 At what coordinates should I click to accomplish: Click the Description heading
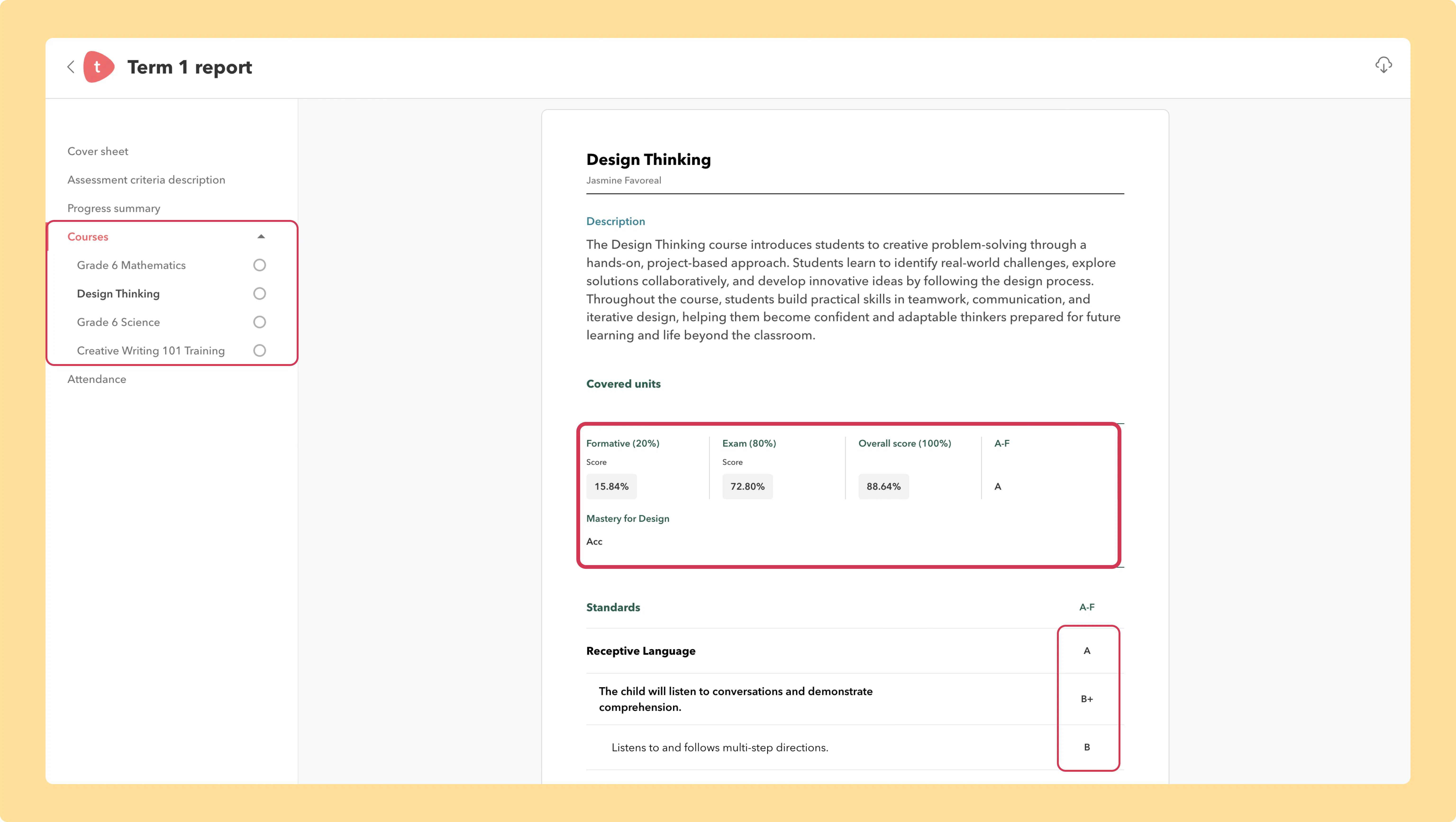point(615,221)
